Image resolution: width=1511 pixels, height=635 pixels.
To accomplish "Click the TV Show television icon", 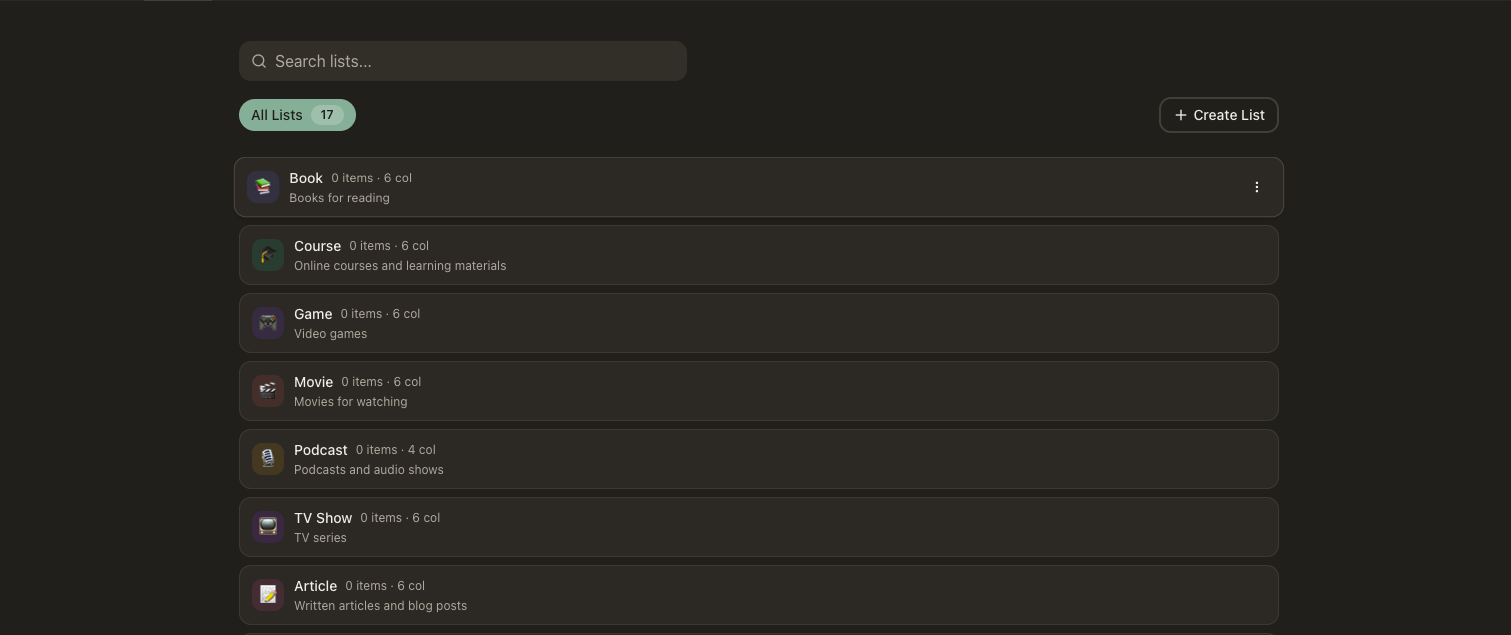I will point(268,527).
